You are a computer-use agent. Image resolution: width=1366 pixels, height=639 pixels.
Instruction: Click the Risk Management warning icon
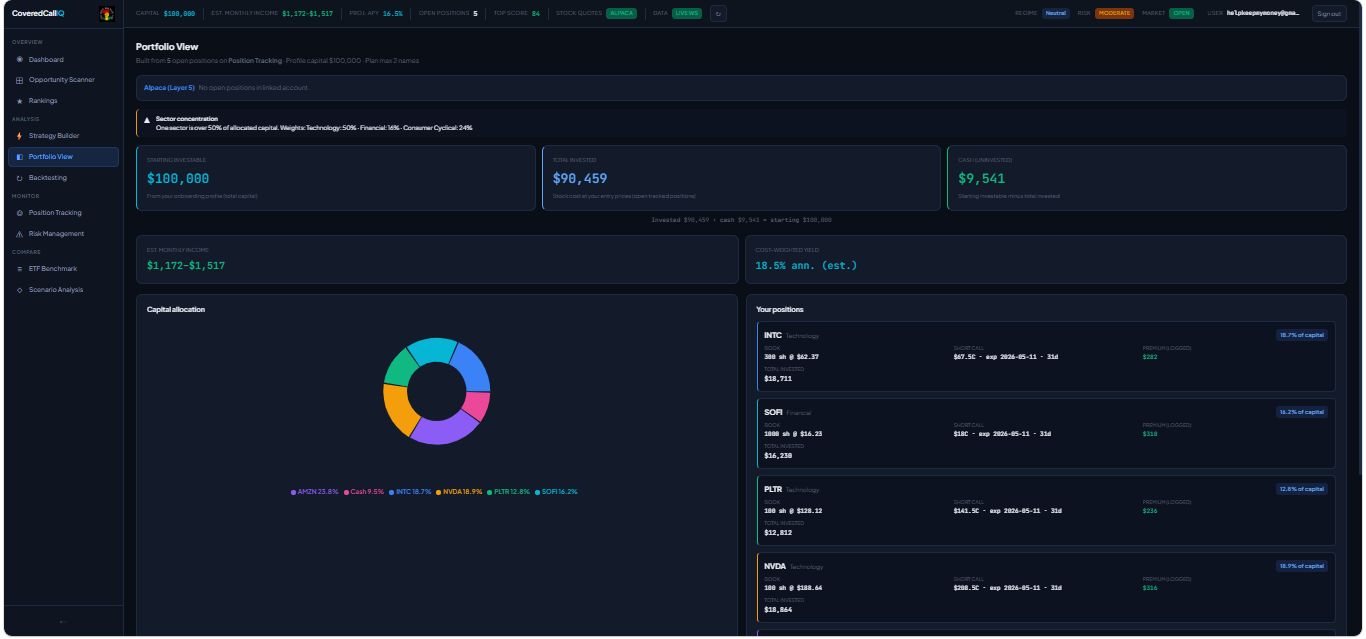tap(19, 234)
